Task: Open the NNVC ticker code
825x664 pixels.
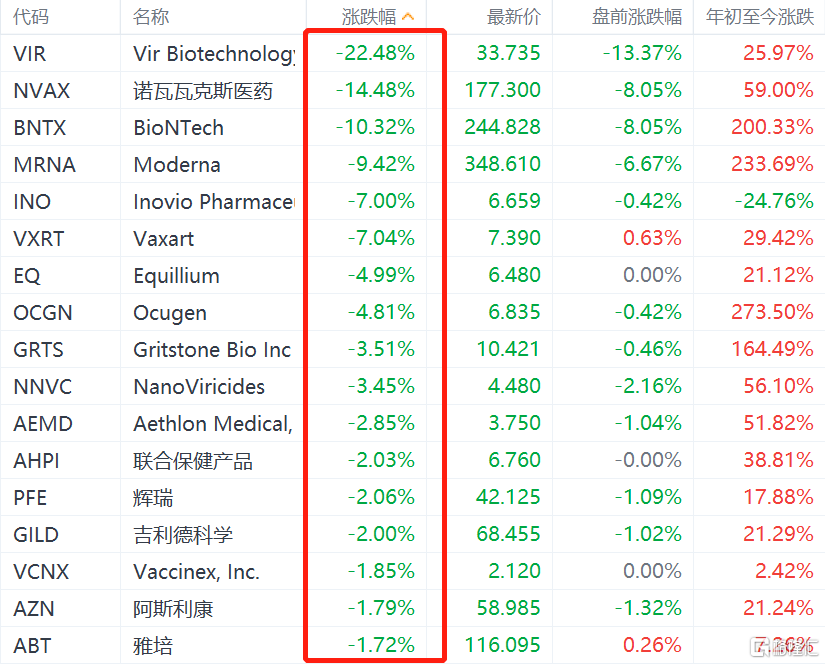Action: [x=43, y=387]
